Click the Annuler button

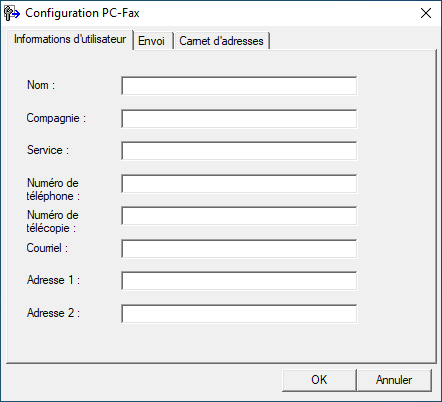tap(394, 380)
